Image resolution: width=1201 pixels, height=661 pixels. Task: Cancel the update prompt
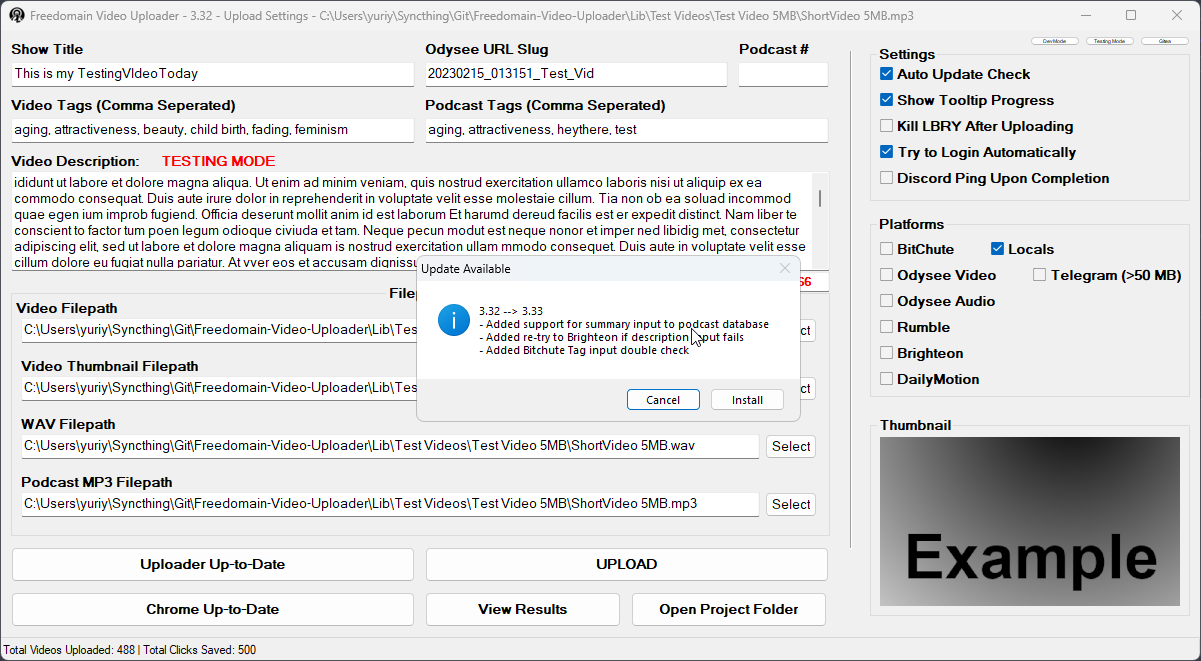[663, 399]
